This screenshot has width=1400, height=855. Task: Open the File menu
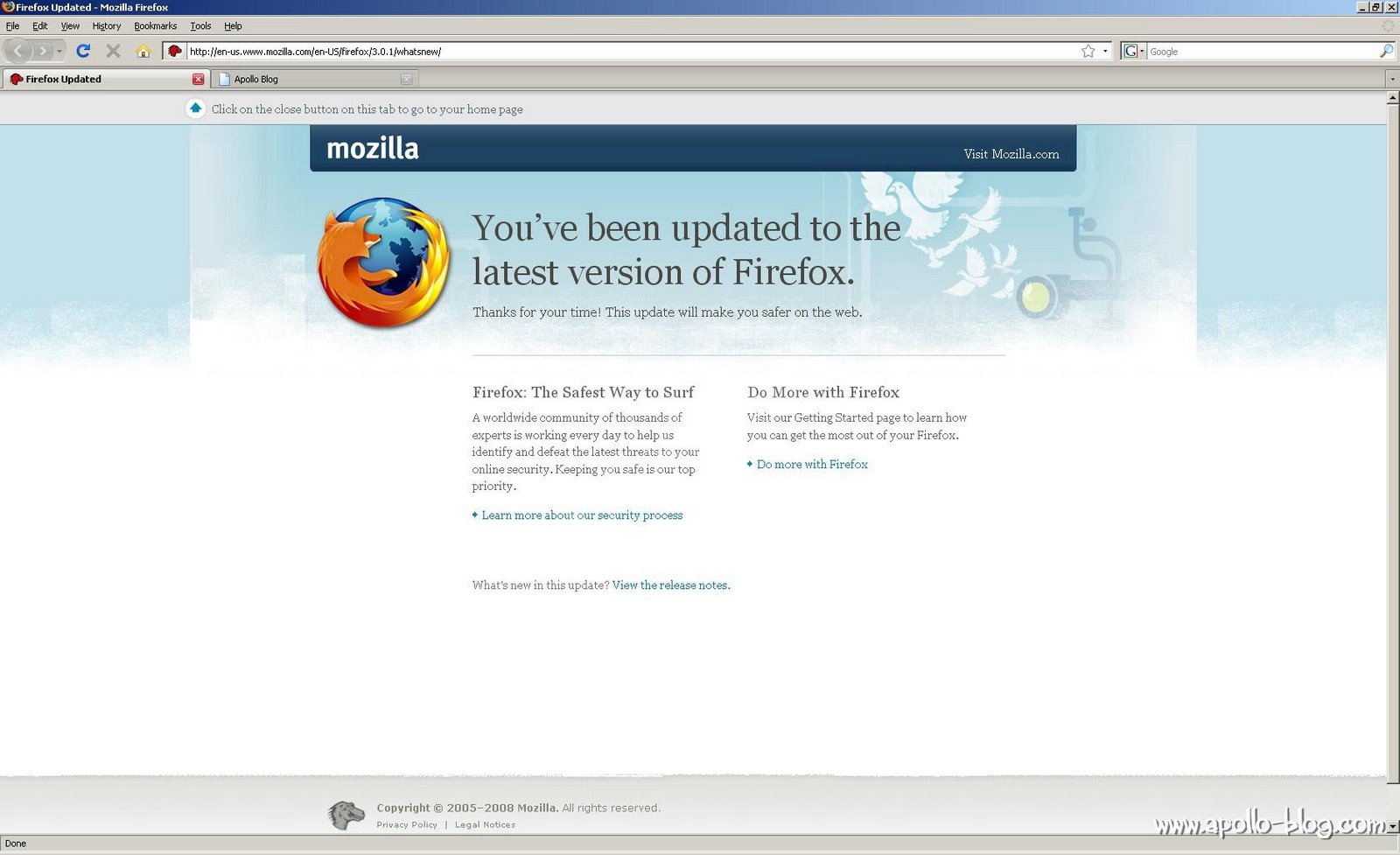coord(12,26)
